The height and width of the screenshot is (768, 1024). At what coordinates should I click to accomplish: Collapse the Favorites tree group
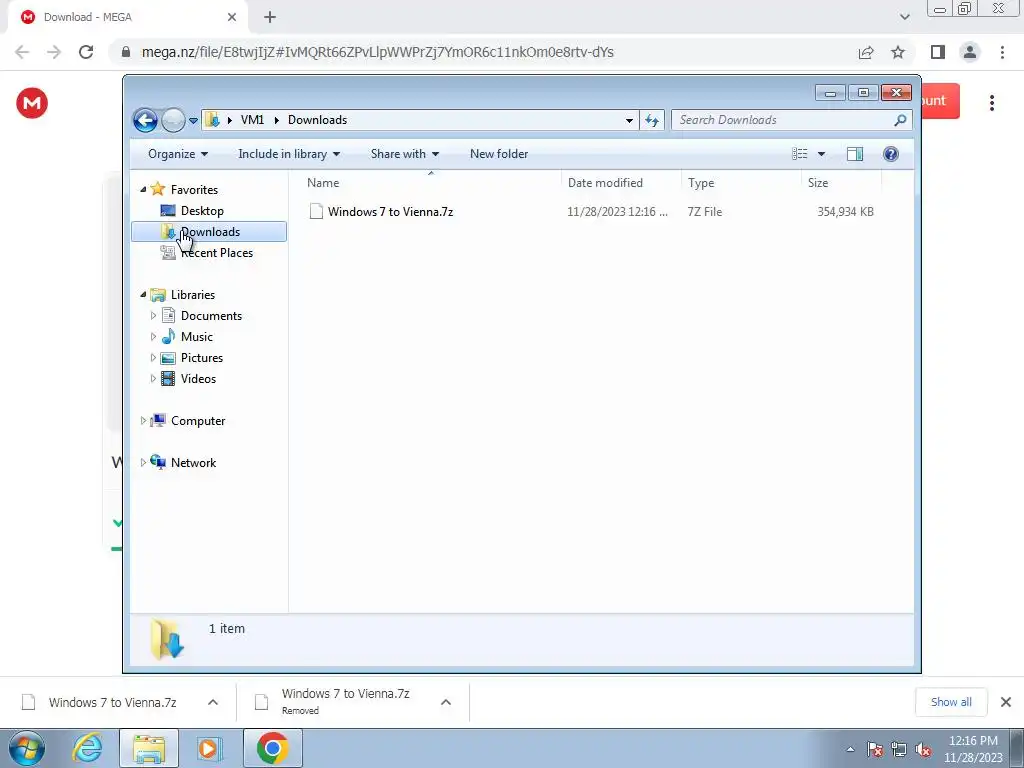click(143, 189)
